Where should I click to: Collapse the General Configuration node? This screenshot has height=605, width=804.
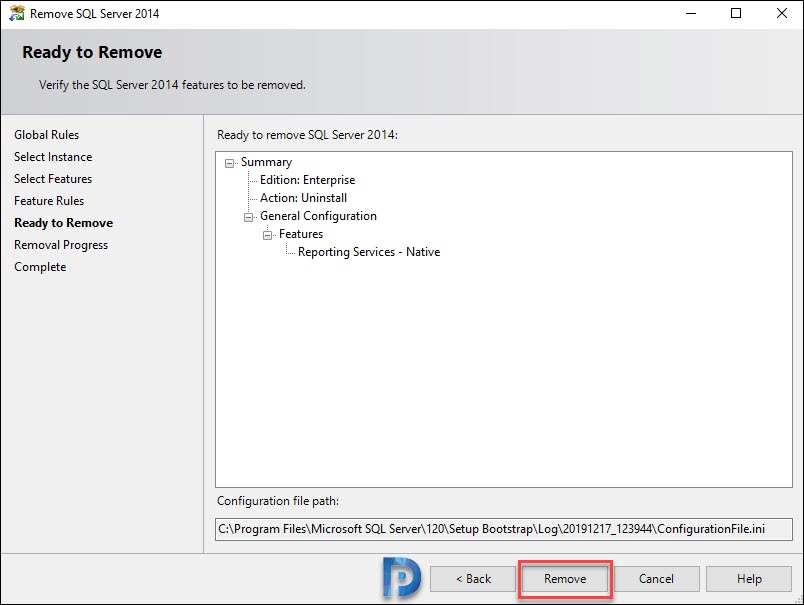pyautogui.click(x=248, y=217)
